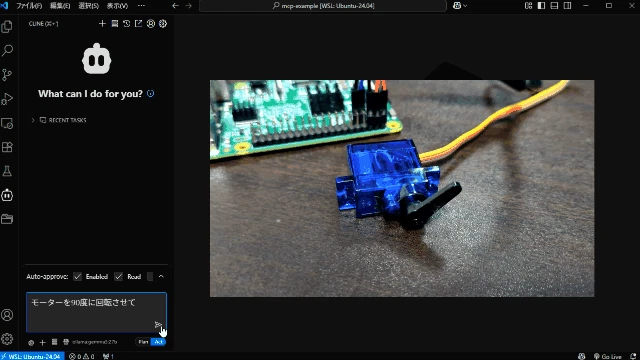Open forwarded ports indicator in status bar

(x=108, y=356)
